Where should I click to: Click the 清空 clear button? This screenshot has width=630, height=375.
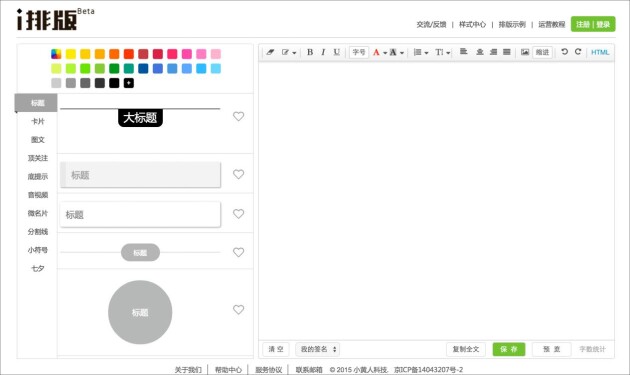click(x=276, y=349)
